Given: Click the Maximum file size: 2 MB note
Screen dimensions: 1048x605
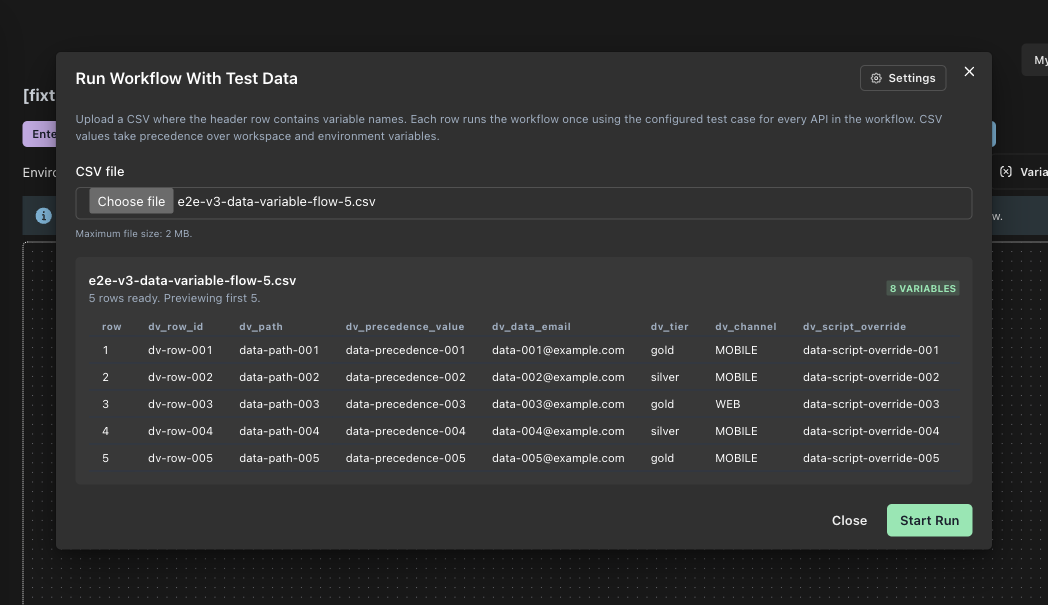Looking at the screenshot, I should click(134, 233).
